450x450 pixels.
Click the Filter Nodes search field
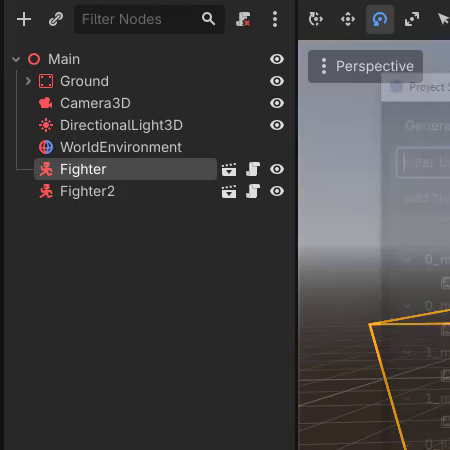coord(149,19)
